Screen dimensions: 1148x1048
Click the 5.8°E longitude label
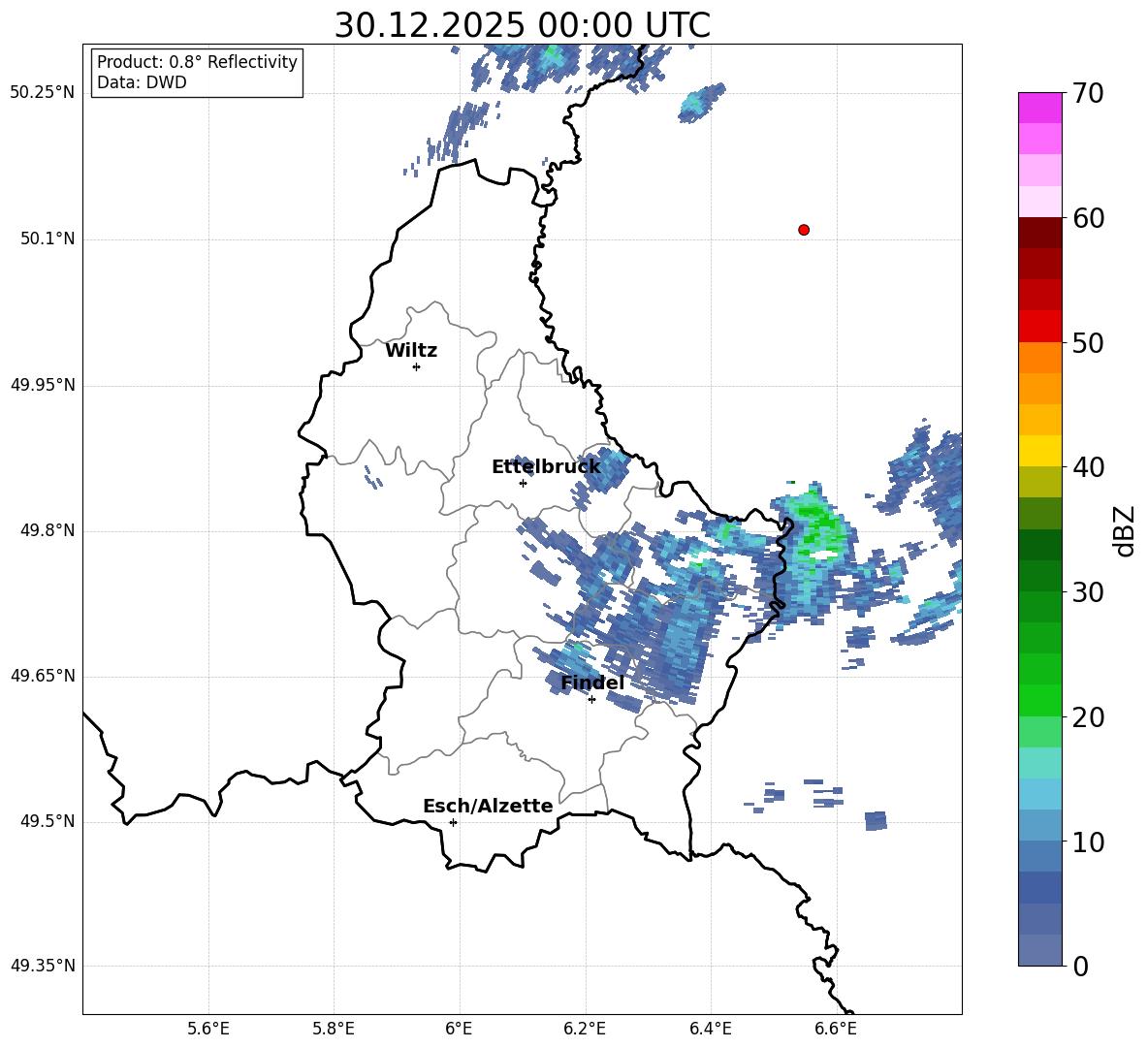coord(334,1029)
